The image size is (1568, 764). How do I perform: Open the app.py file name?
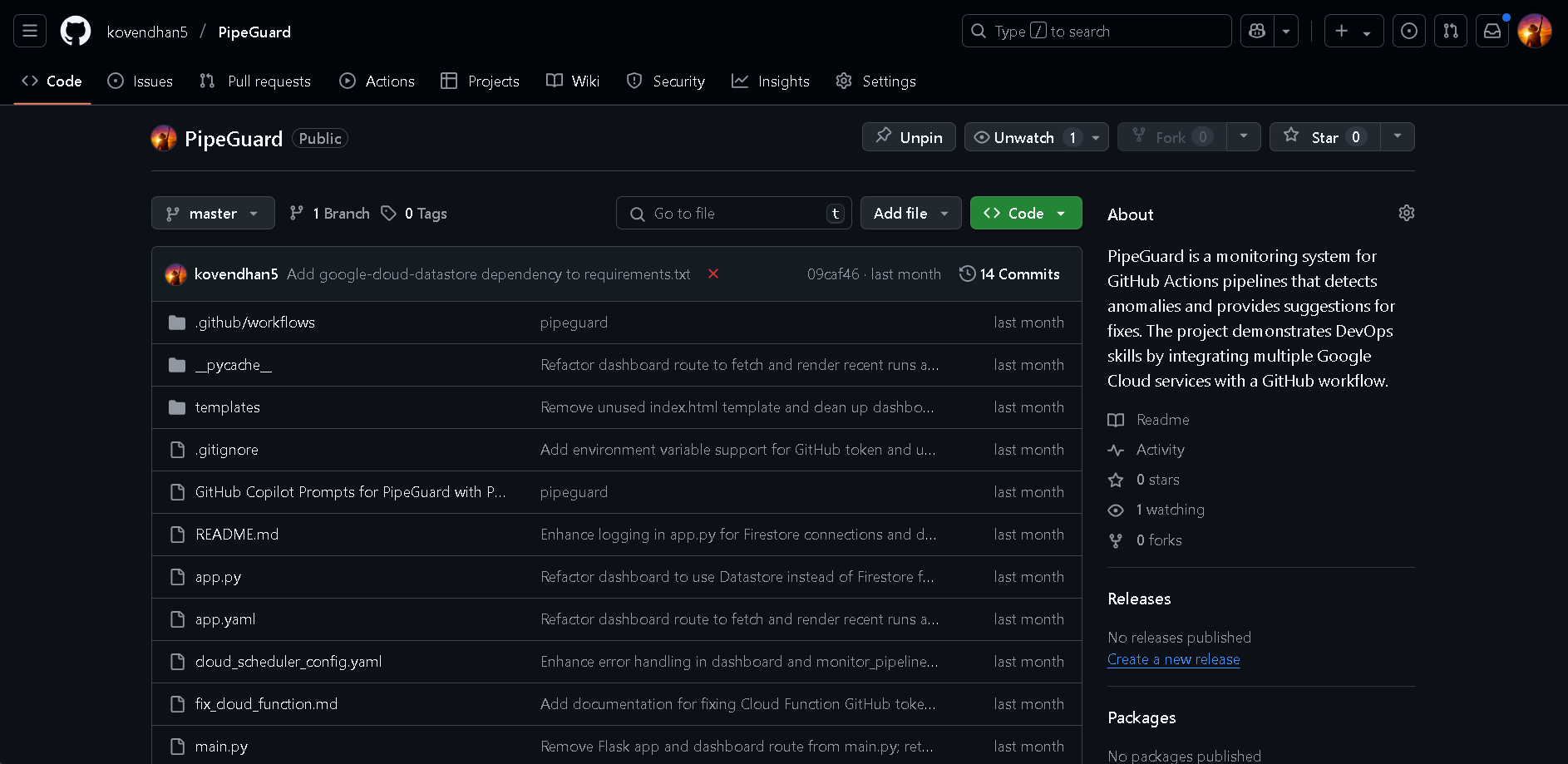[218, 577]
